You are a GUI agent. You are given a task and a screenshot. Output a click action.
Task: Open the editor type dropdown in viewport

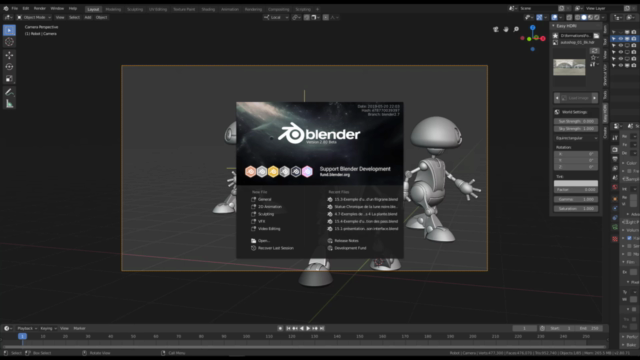pos(8,18)
